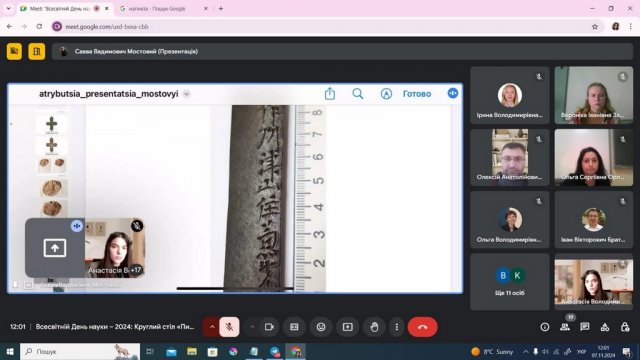Toggle closed captions button

(x=294, y=327)
